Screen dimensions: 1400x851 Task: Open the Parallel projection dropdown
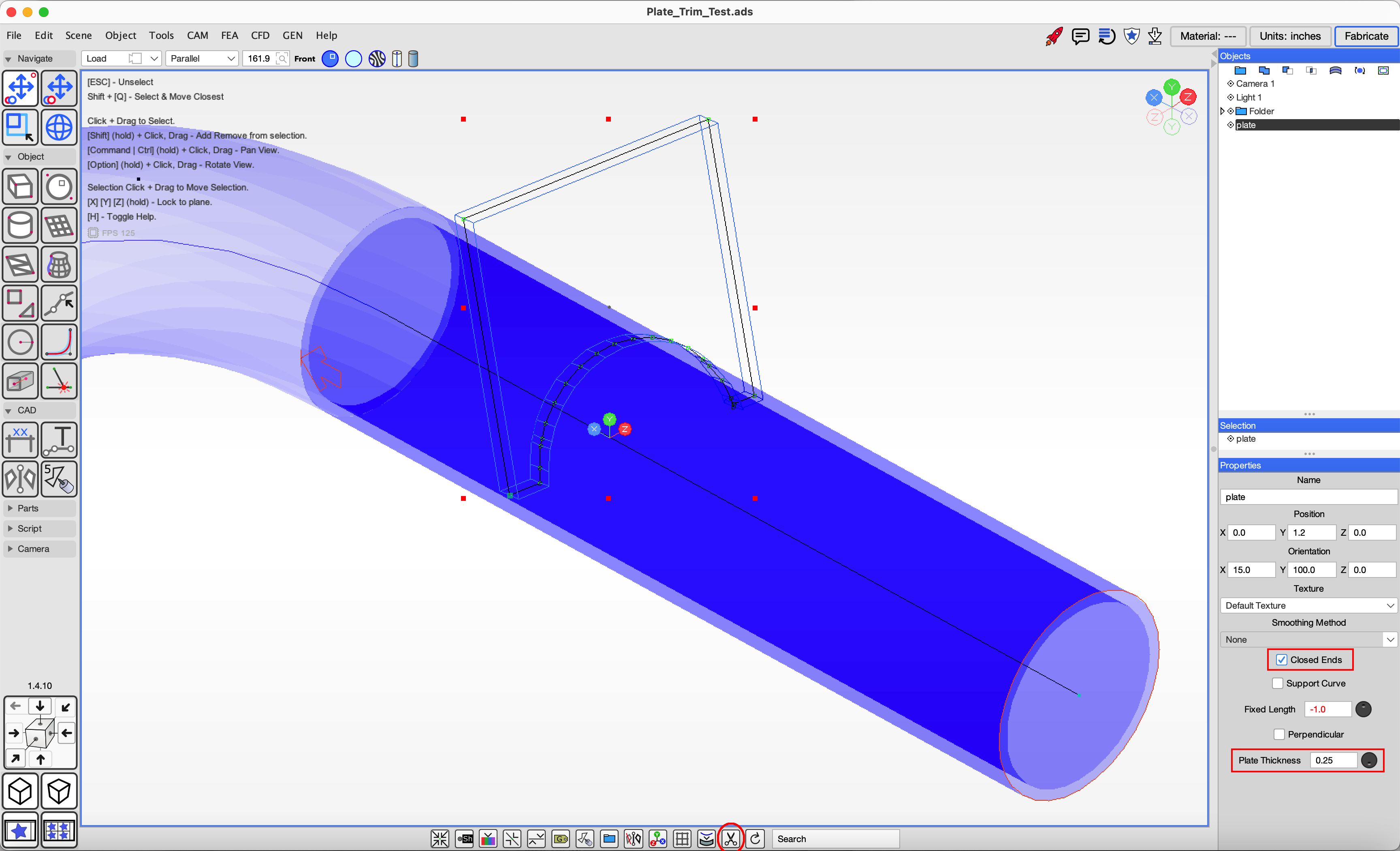click(x=202, y=58)
